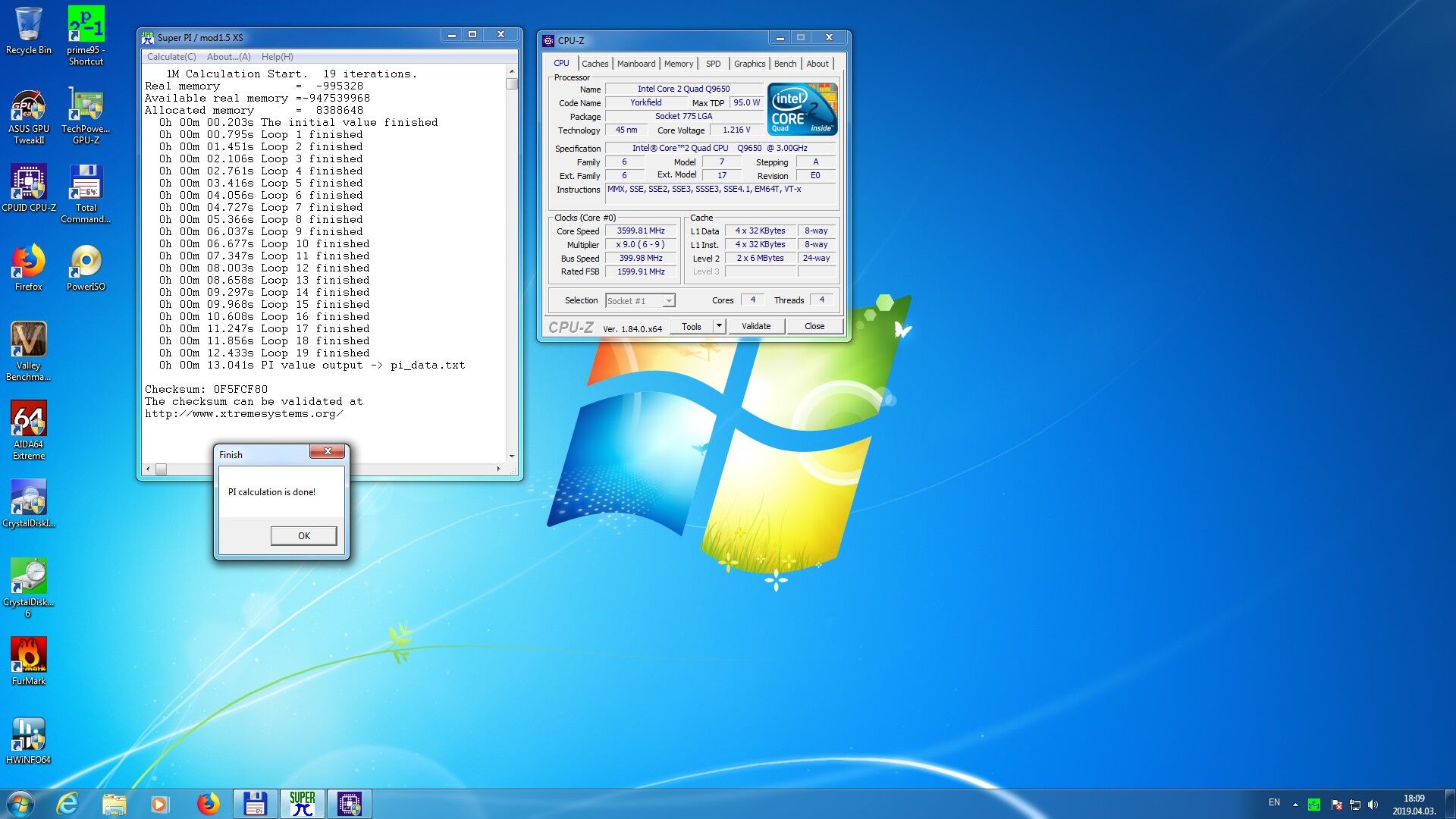
Task: Switch to the SPD tab in CPU-Z
Action: click(x=713, y=64)
